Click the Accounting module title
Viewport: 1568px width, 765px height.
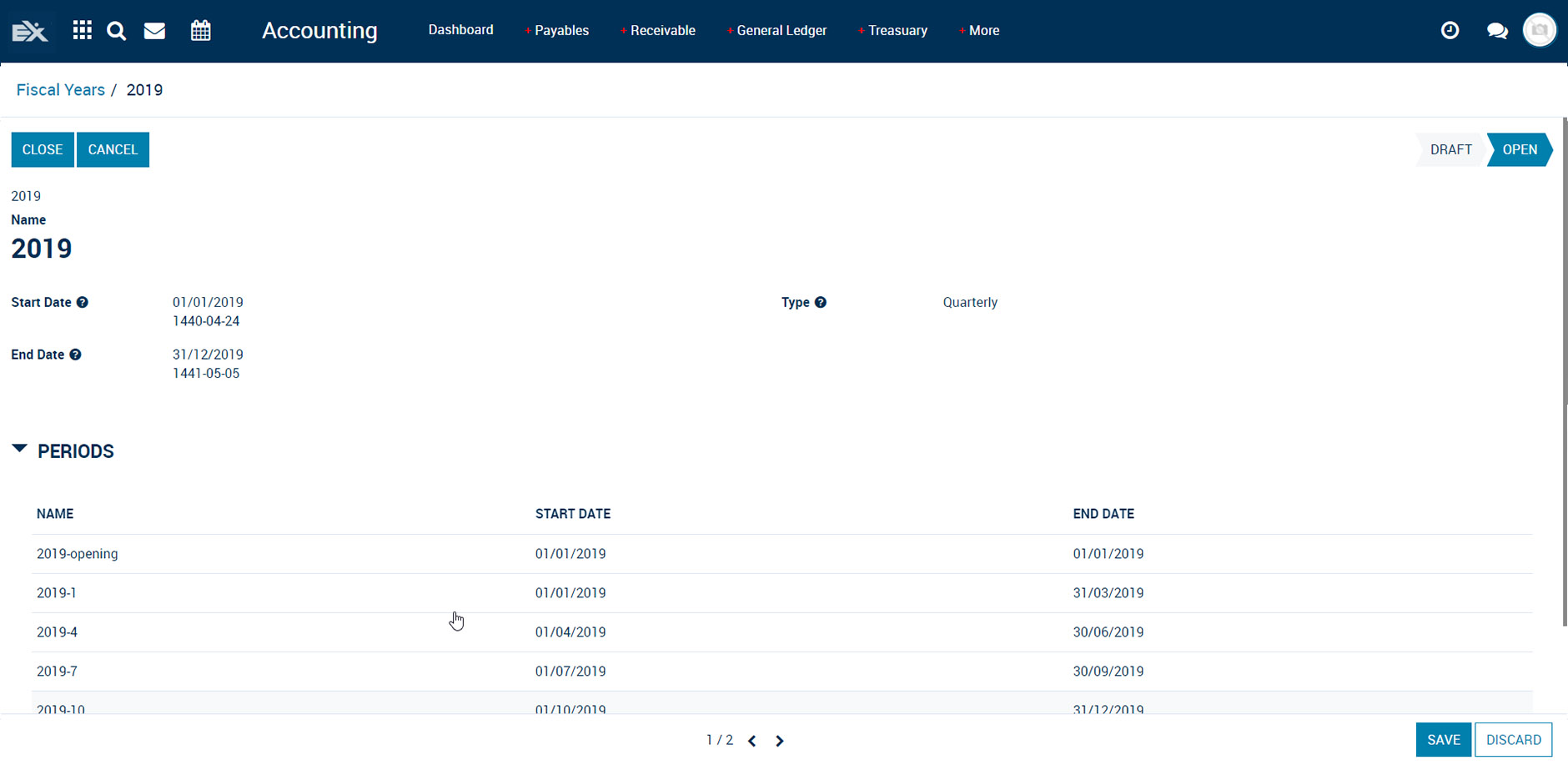tap(319, 31)
